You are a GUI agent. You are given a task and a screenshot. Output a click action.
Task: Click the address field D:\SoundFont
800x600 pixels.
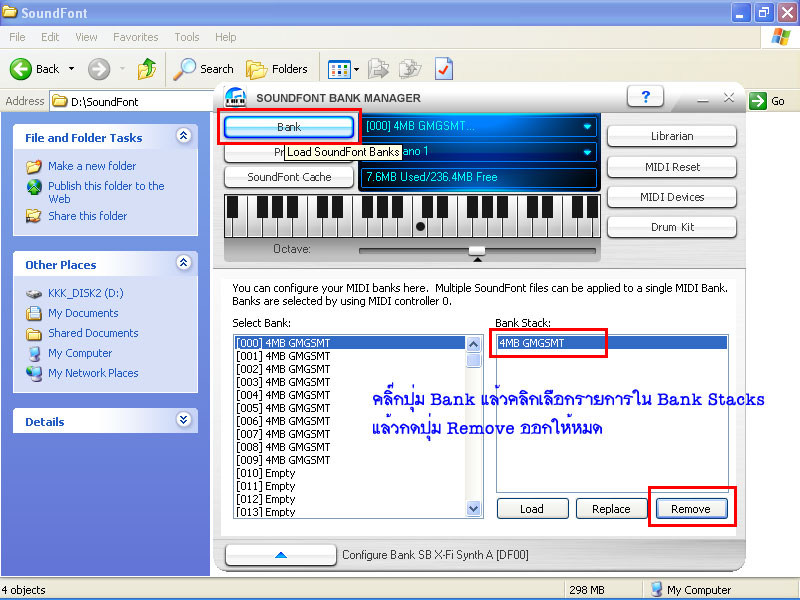pos(133,101)
